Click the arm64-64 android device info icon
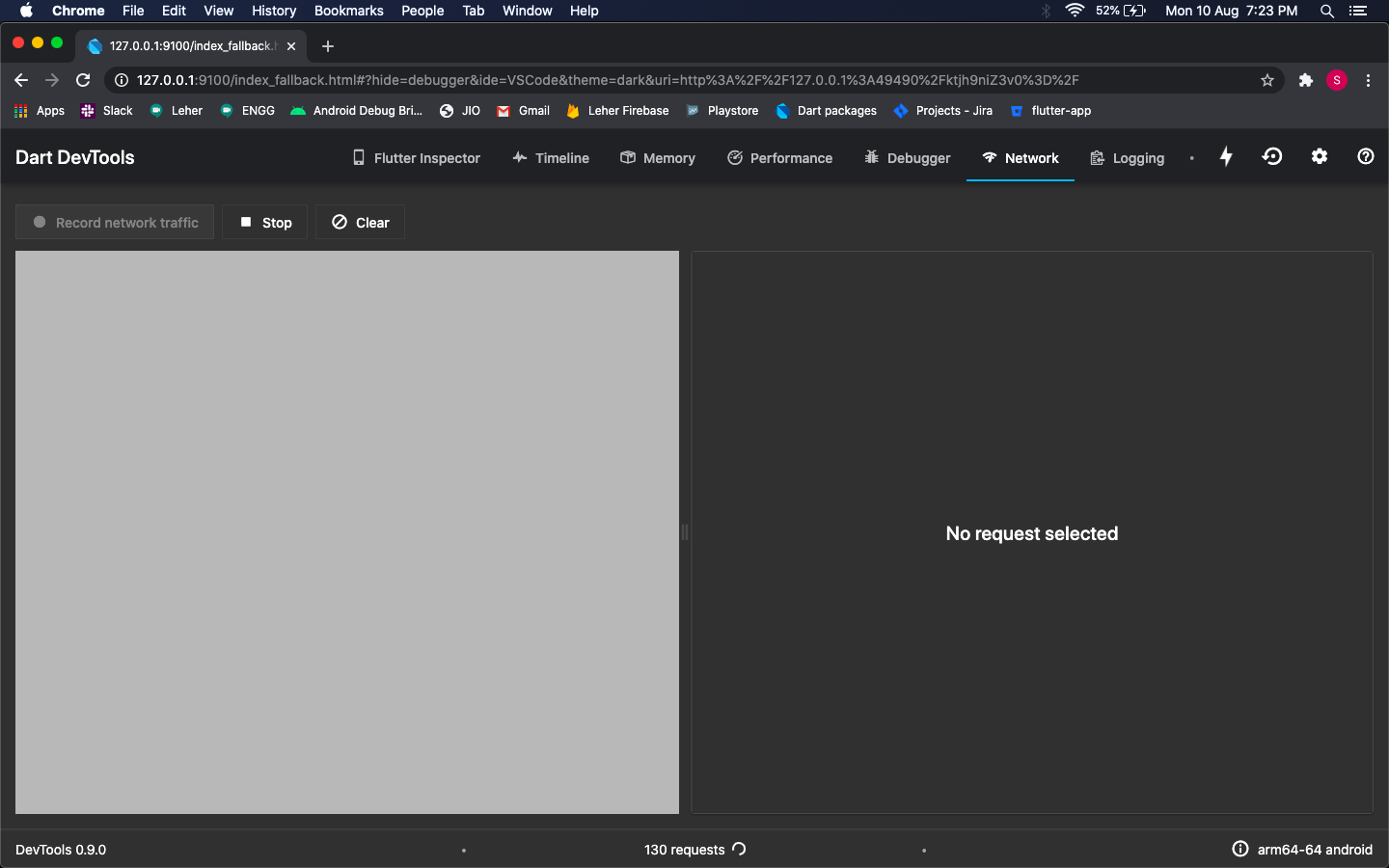 tap(1239, 850)
